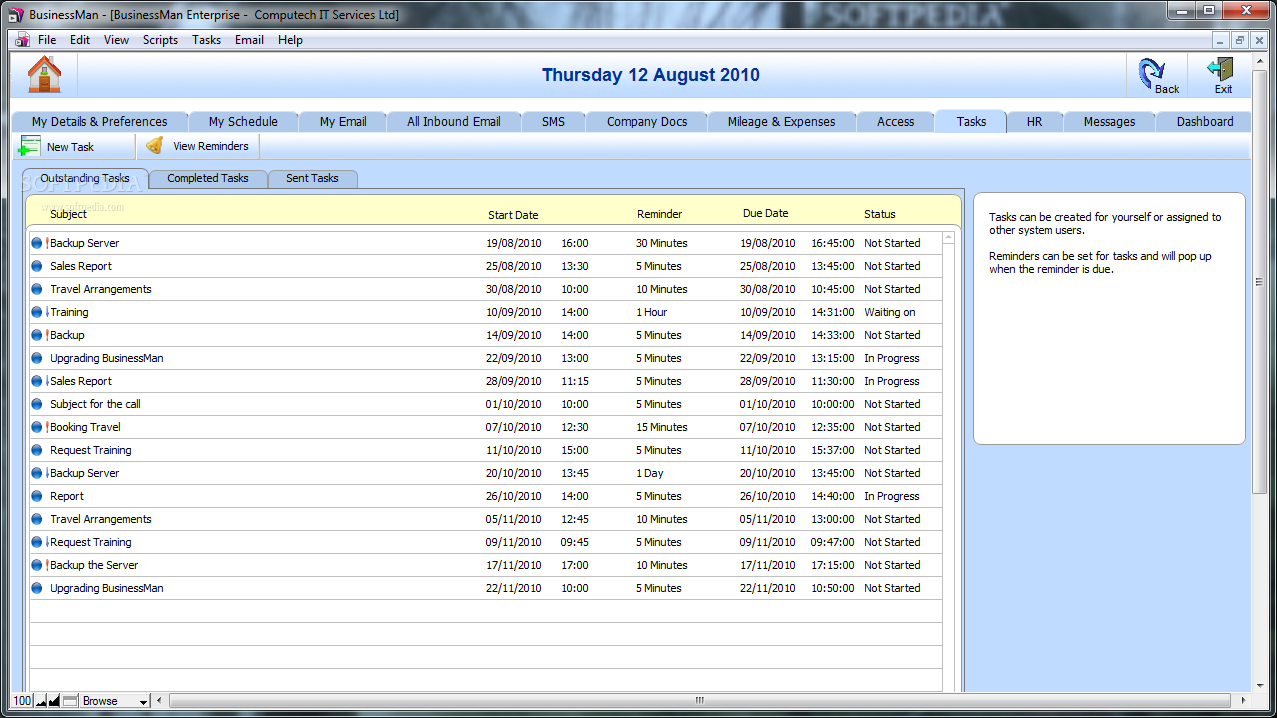Click blue dot beside Report 26/10/2010

pos(37,496)
